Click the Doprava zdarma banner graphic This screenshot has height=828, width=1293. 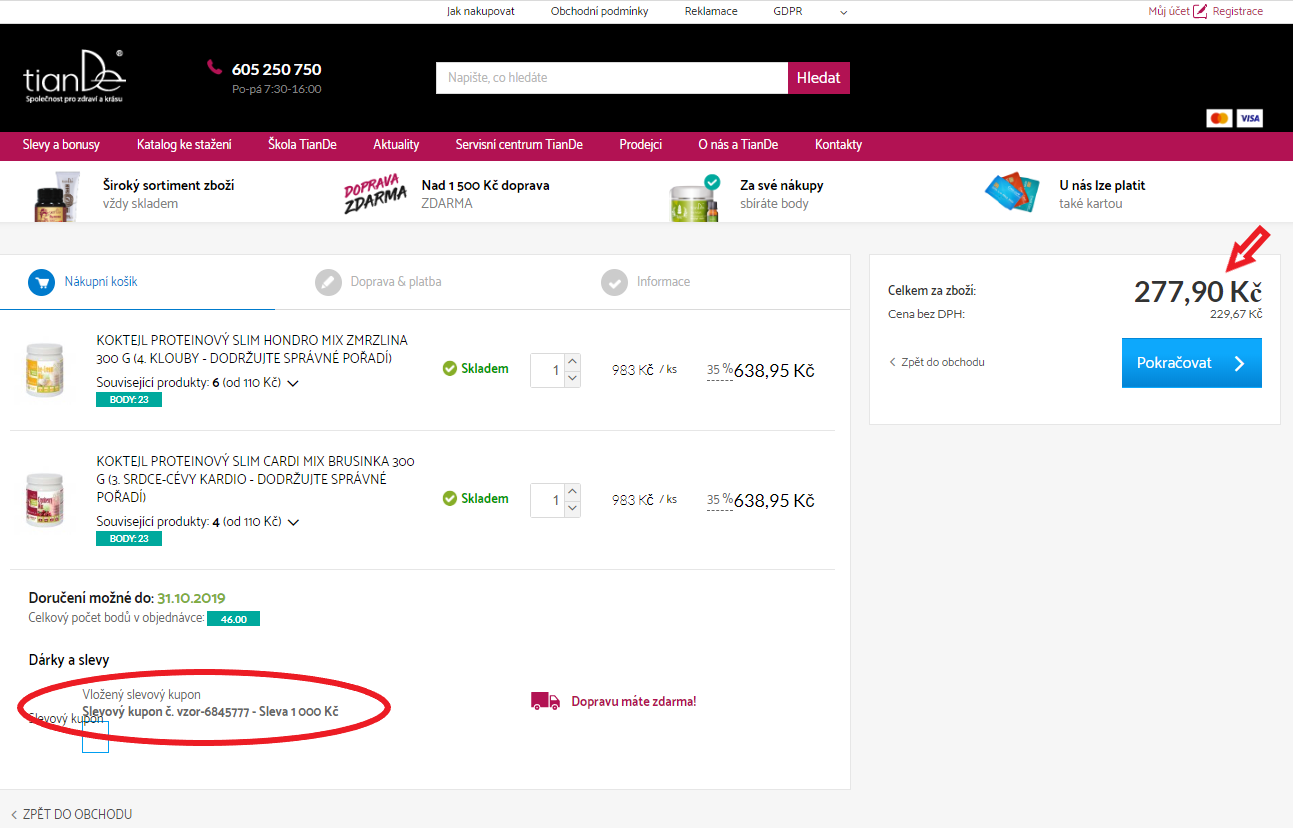click(x=375, y=194)
